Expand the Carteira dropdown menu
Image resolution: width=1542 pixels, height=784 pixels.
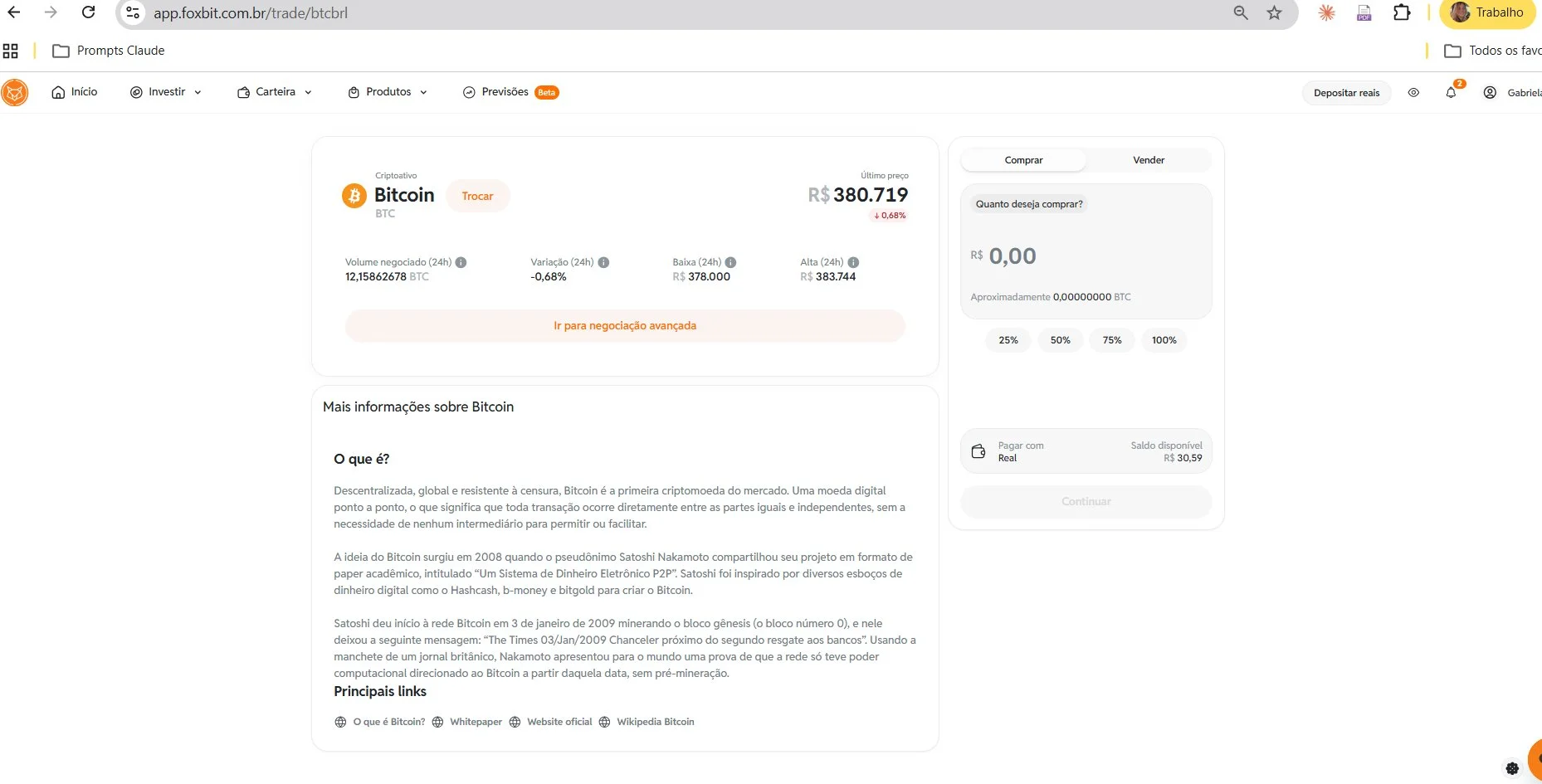(275, 92)
